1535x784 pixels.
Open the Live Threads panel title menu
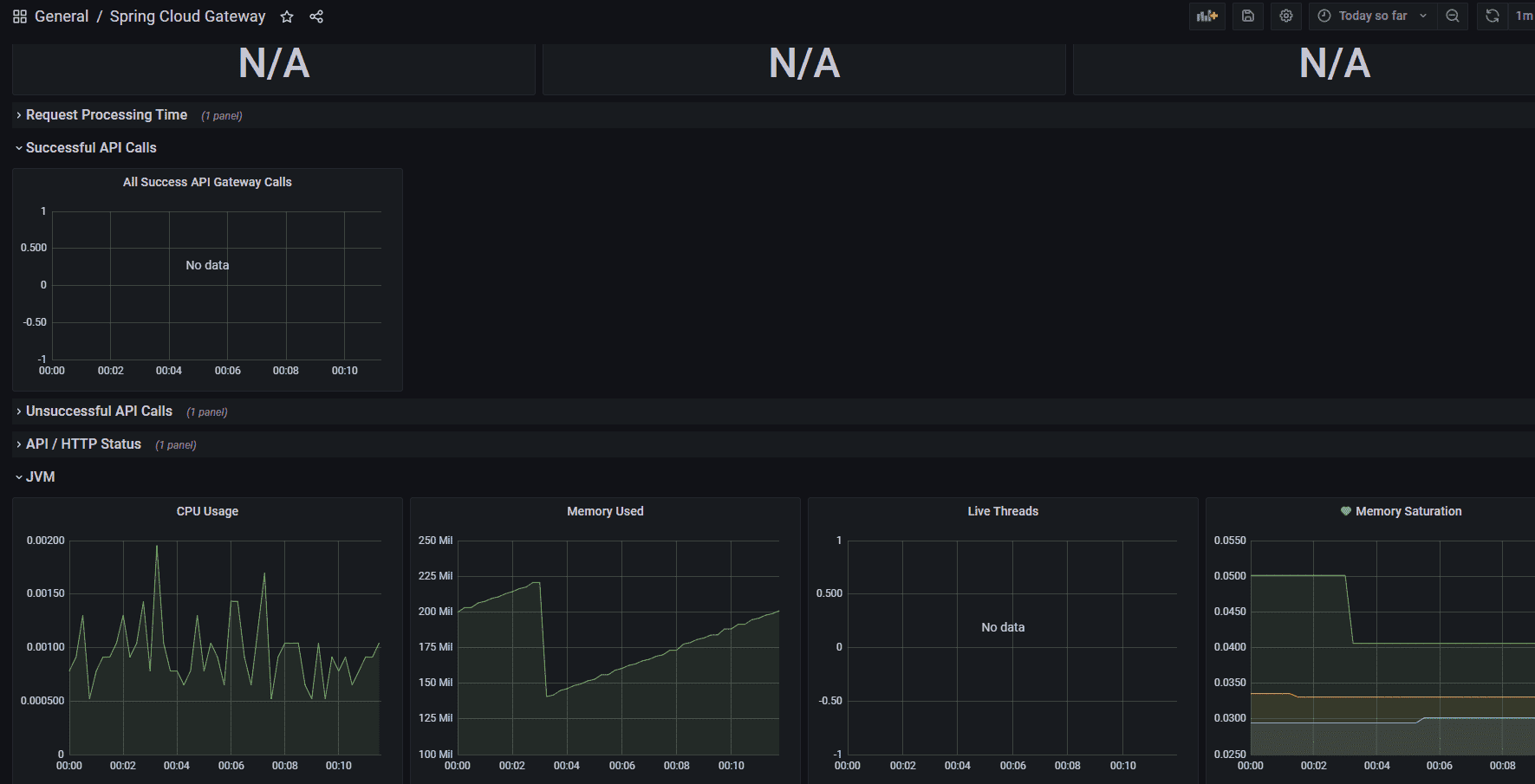point(1003,511)
